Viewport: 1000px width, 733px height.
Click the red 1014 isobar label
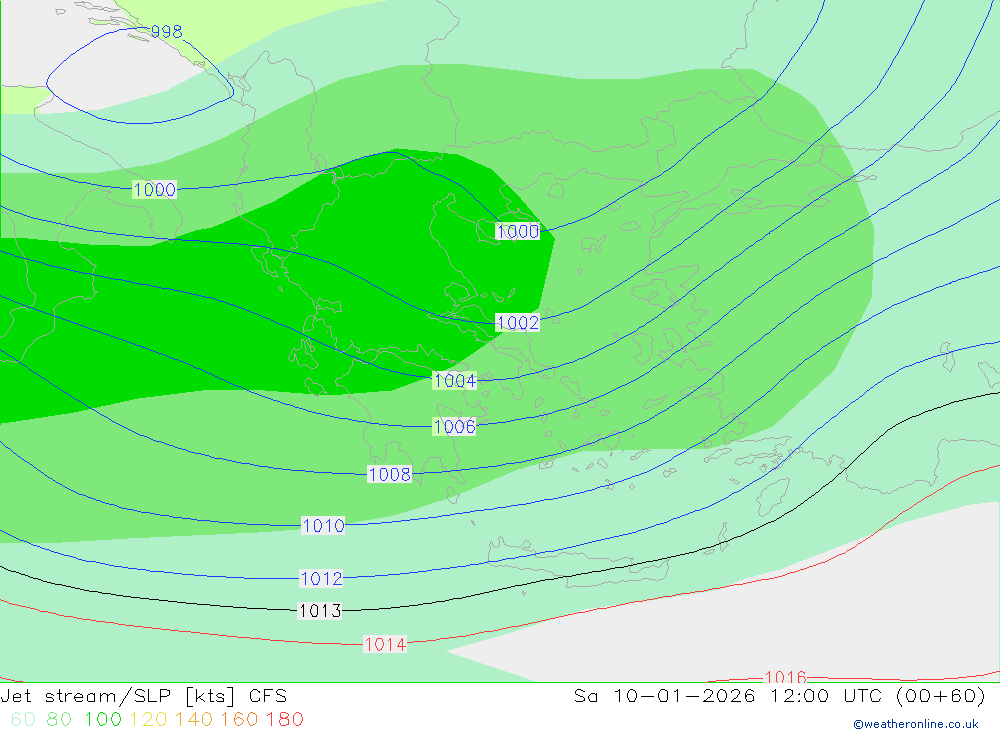(x=385, y=645)
